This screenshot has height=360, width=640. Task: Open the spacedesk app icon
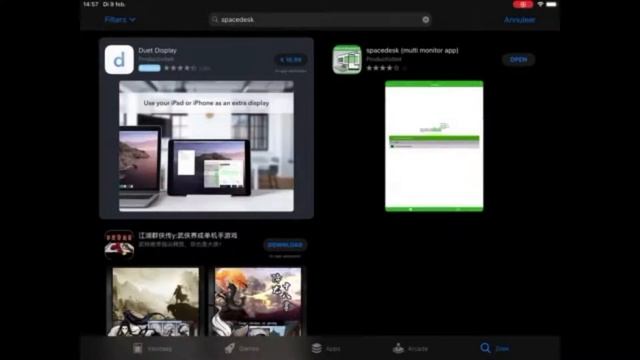[347, 60]
